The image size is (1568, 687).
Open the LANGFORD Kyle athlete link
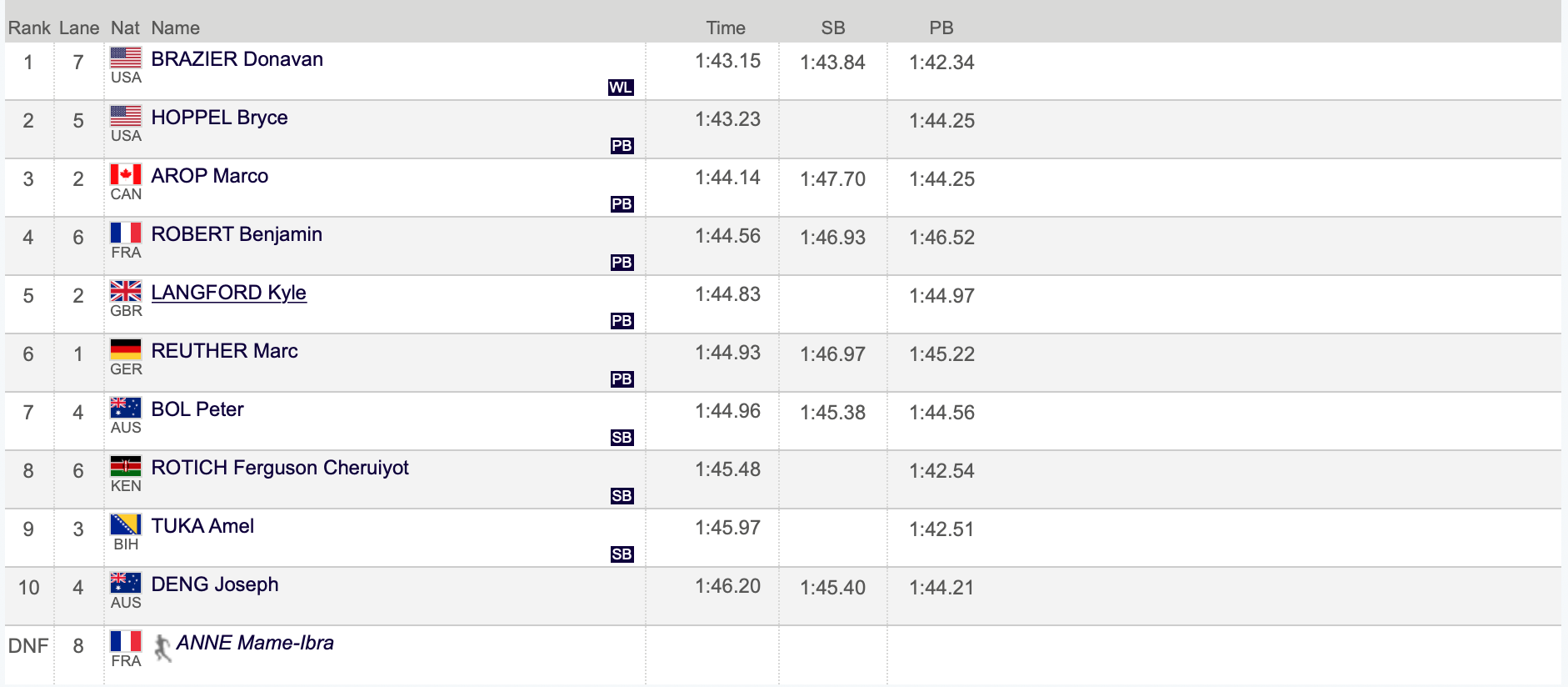228,293
